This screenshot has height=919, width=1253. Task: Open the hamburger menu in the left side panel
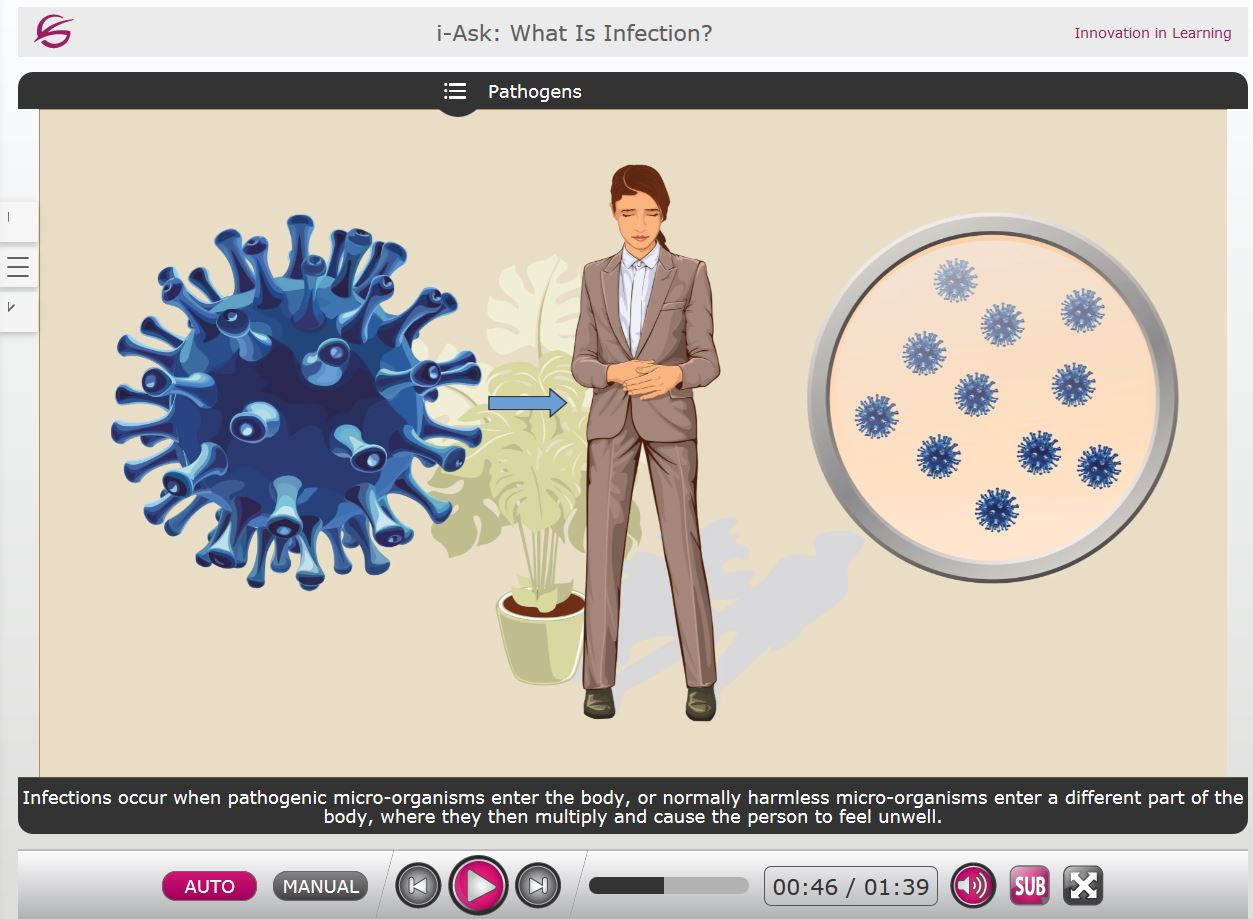(x=18, y=267)
